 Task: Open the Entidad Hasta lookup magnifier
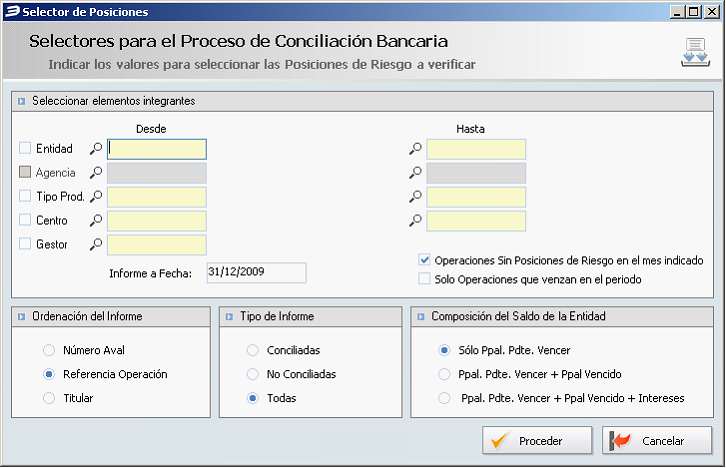(x=415, y=149)
